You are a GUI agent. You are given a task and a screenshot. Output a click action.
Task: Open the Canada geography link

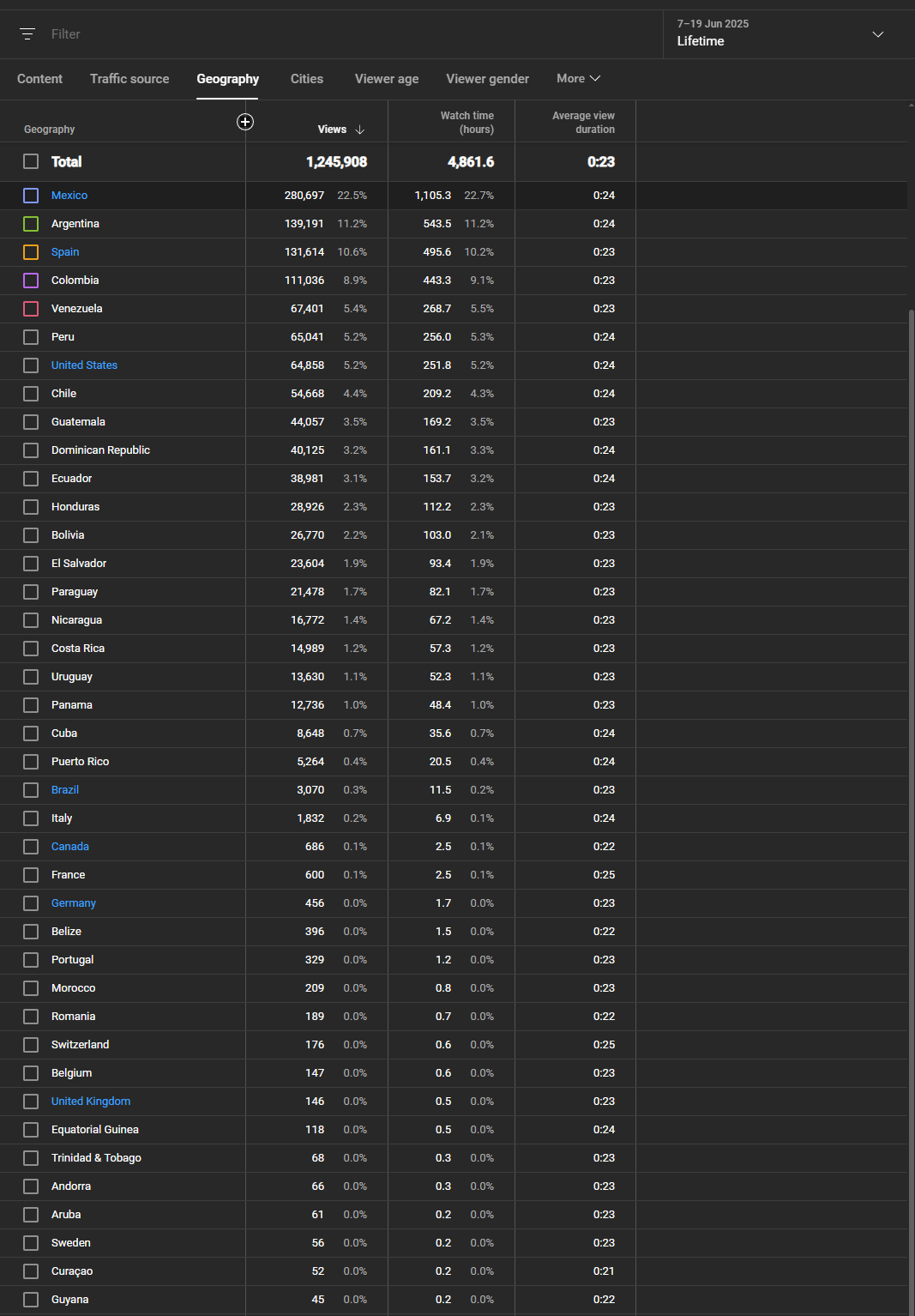pyautogui.click(x=70, y=847)
